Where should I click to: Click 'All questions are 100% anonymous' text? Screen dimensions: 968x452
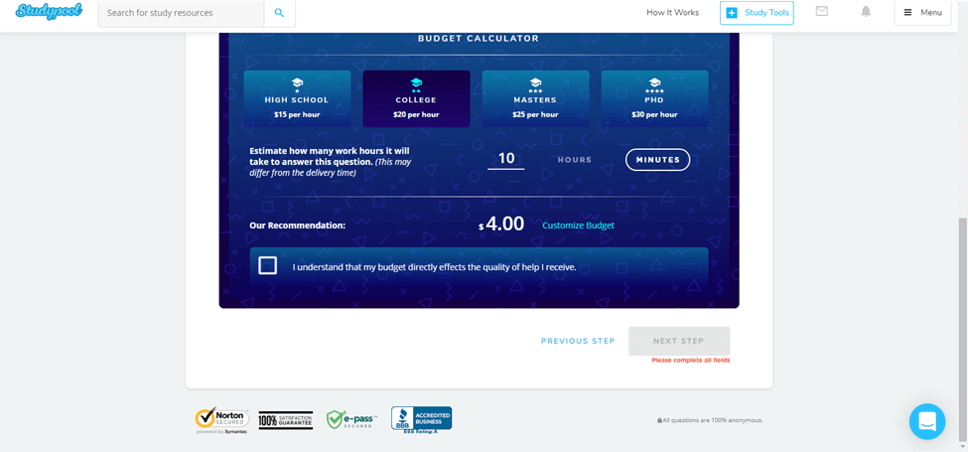[x=710, y=421]
